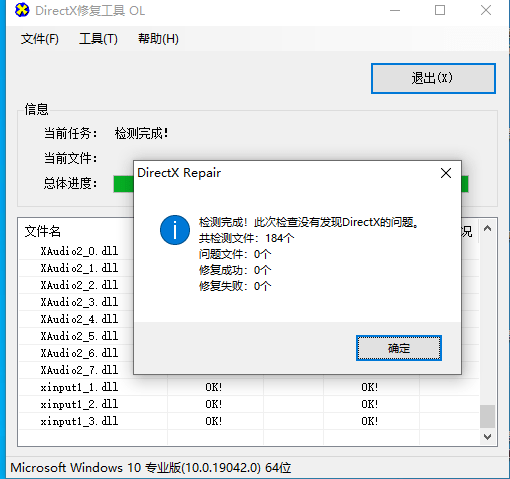Click the scroll down arrow of file list

[487, 437]
